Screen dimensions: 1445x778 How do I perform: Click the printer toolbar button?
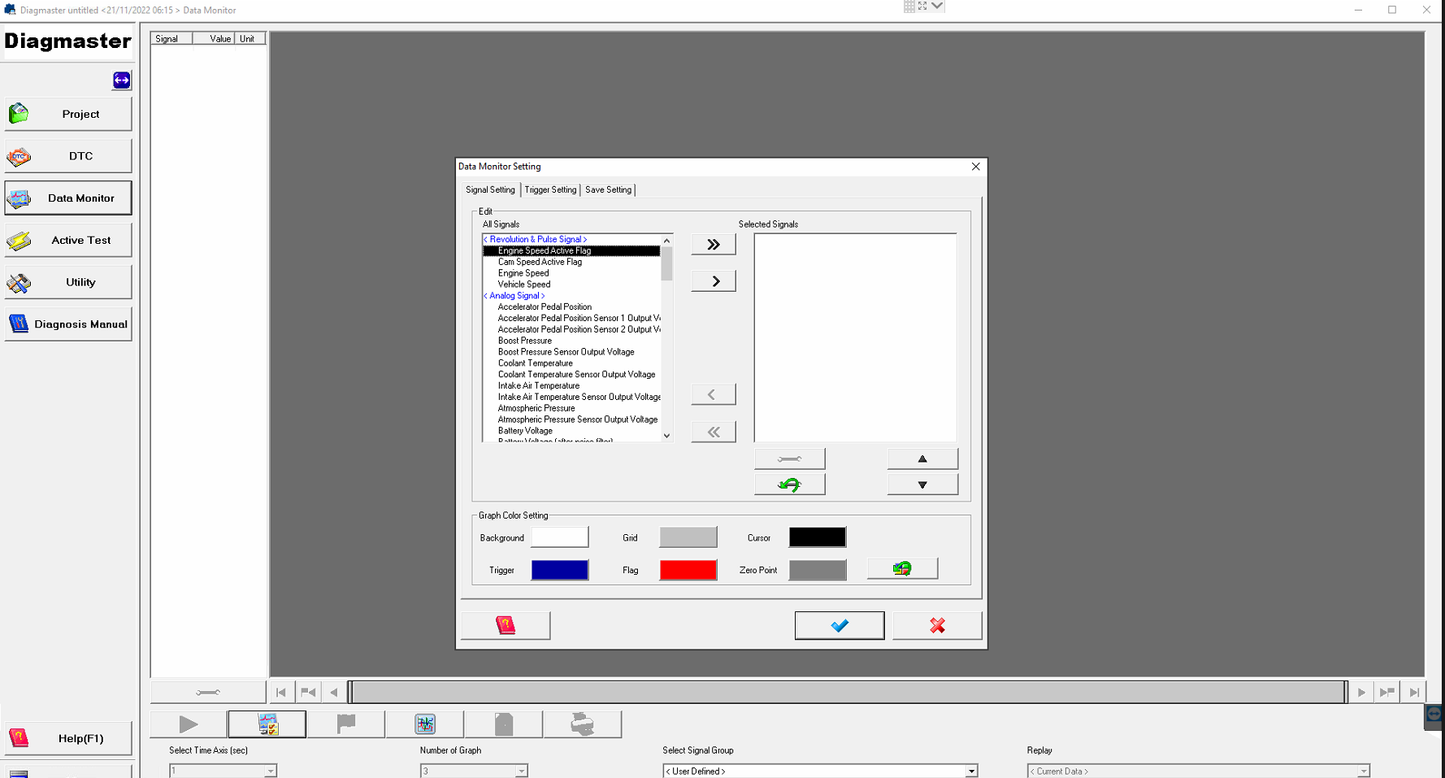pos(583,724)
